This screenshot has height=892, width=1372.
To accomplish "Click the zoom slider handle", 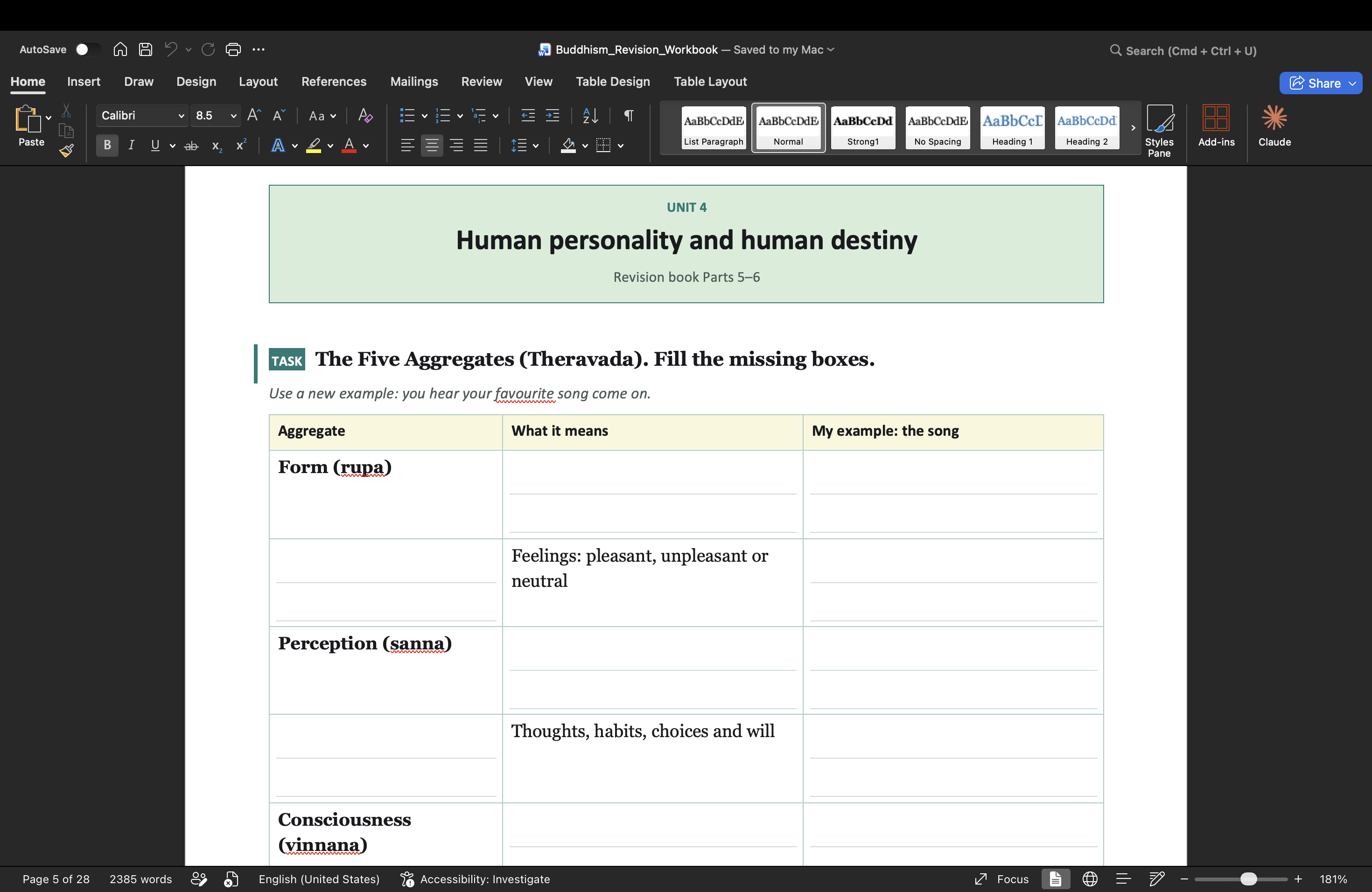I will click(x=1248, y=879).
